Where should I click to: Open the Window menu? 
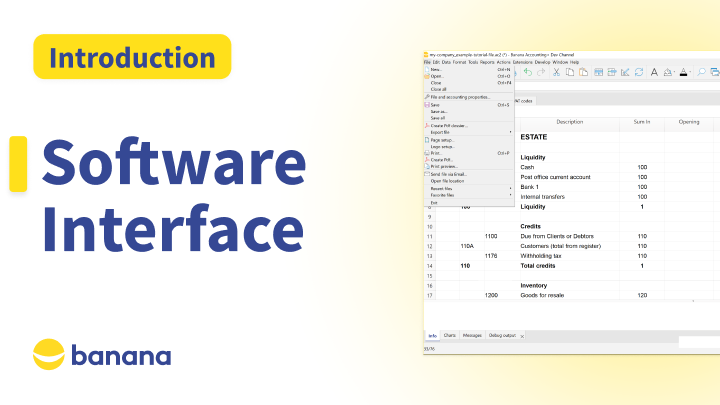click(560, 62)
